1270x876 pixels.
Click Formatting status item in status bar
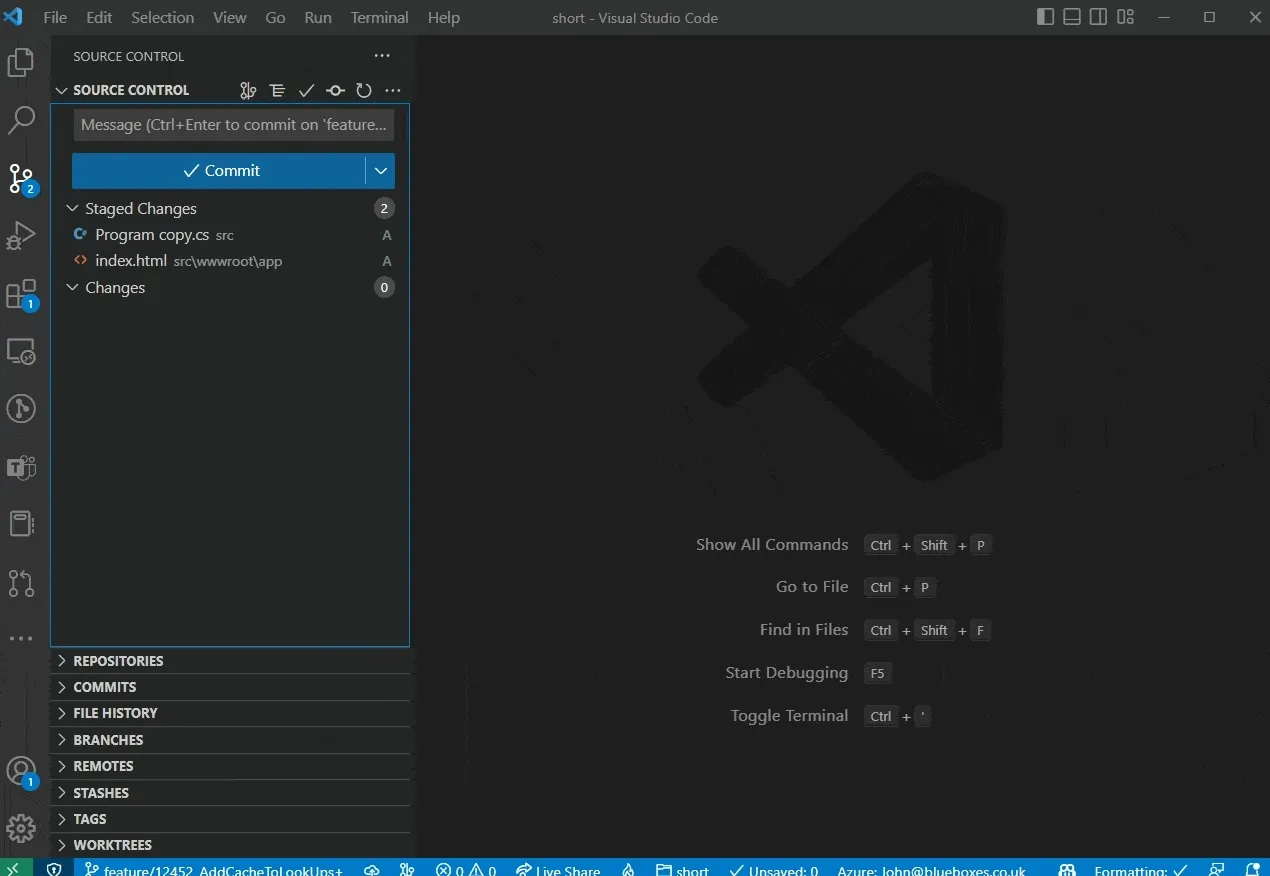(1141, 869)
